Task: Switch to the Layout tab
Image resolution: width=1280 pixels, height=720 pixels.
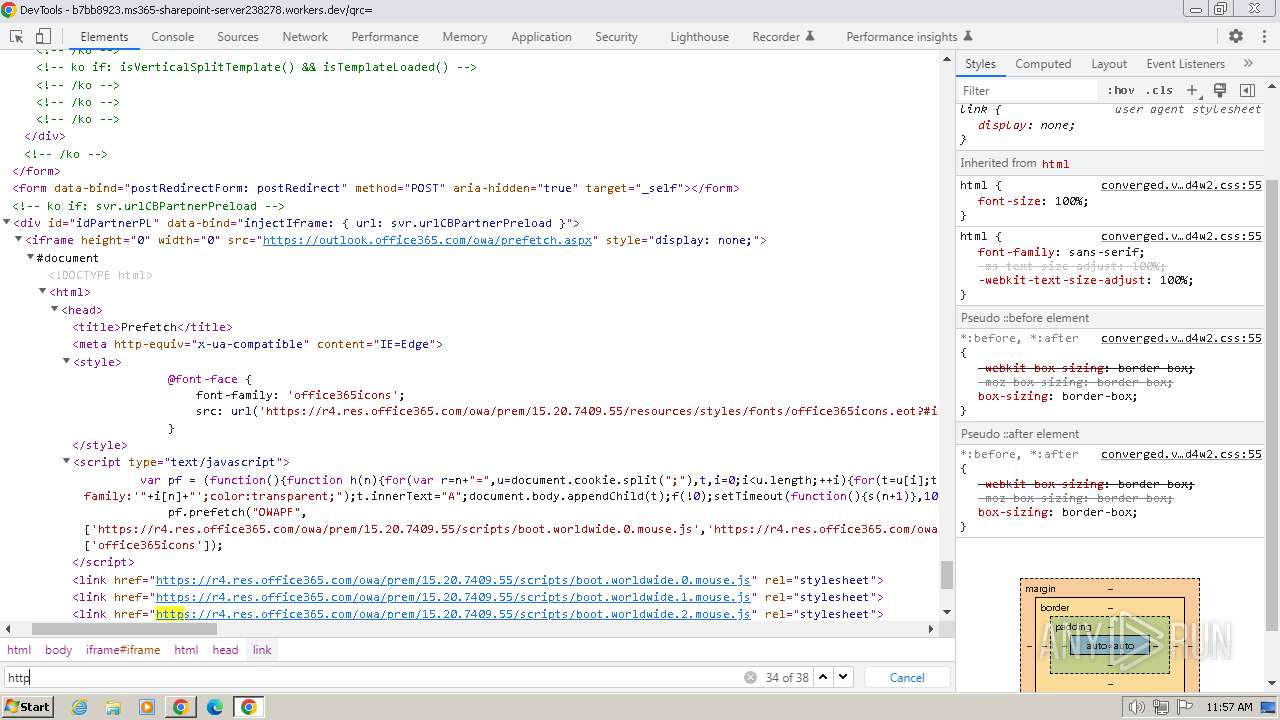Action: point(1109,63)
